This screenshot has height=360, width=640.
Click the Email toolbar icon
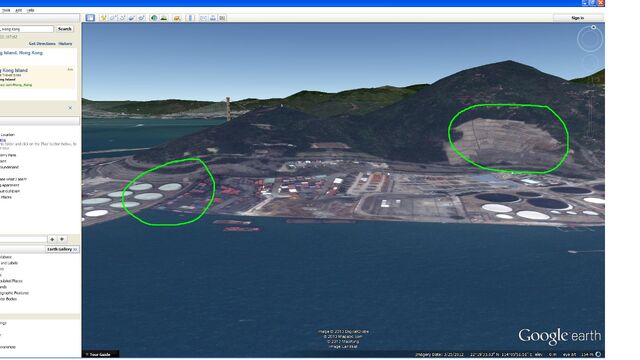coord(203,18)
